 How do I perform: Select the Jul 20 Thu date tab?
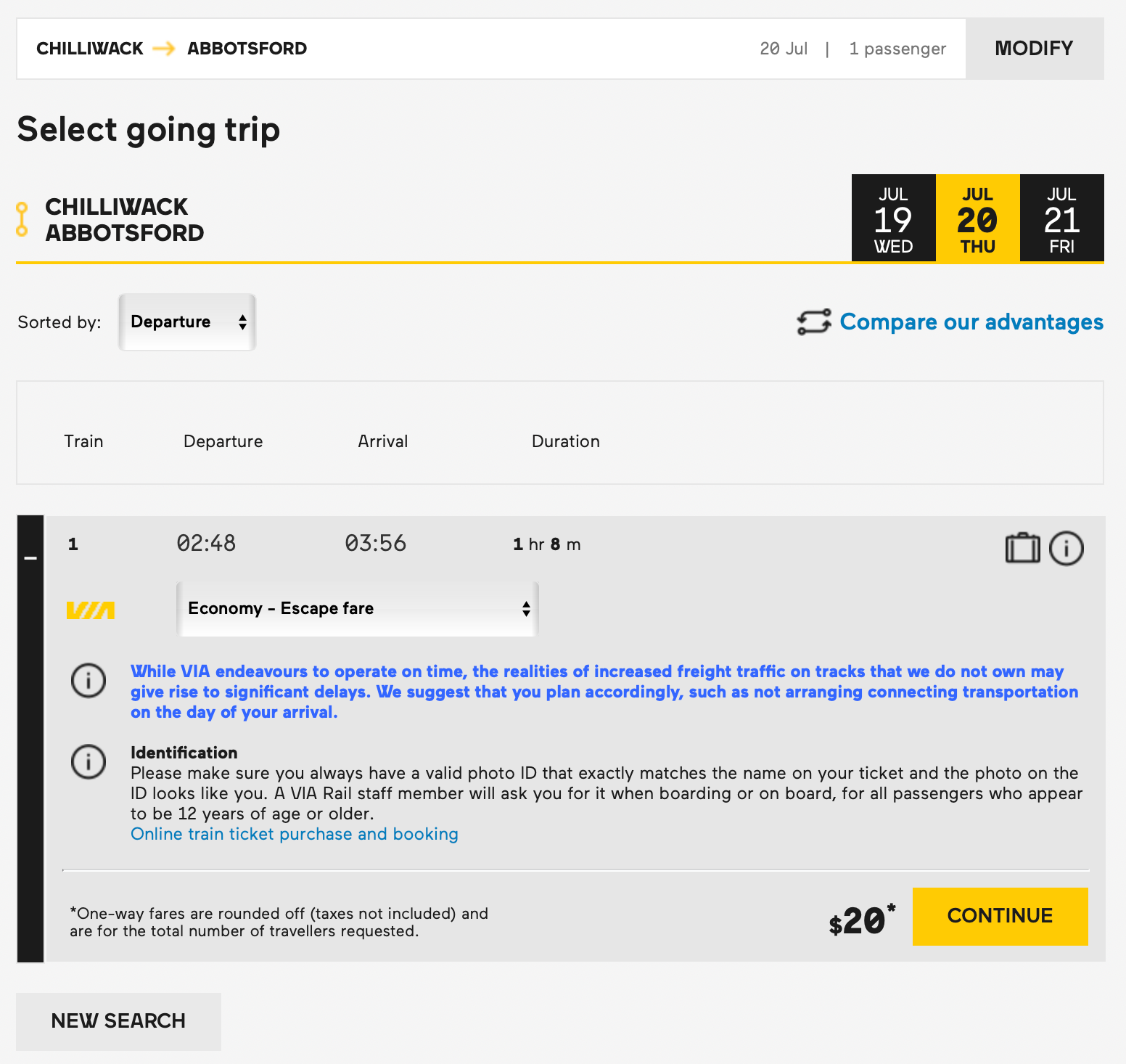click(977, 218)
